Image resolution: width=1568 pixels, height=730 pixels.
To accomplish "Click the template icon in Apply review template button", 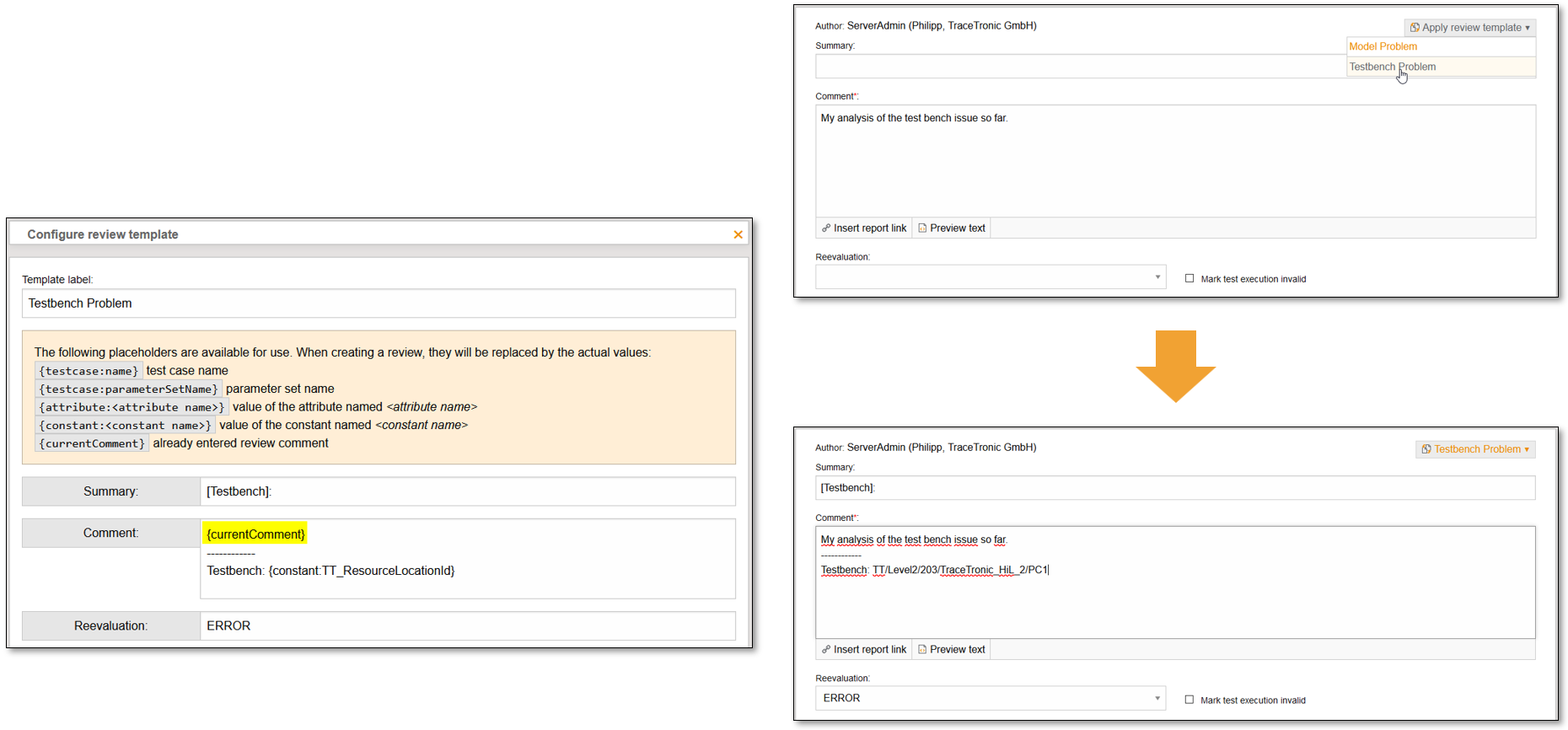I will (1415, 28).
